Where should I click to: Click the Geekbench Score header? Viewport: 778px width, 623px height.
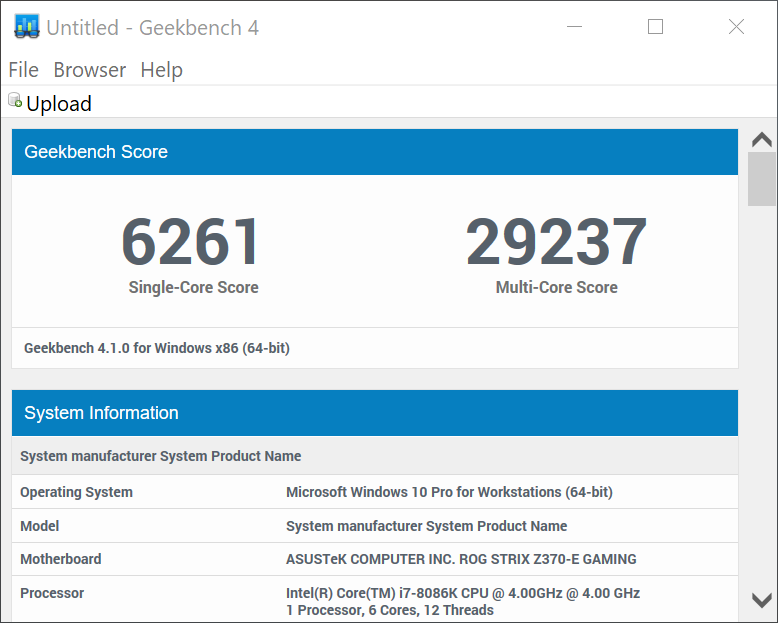[x=375, y=152]
